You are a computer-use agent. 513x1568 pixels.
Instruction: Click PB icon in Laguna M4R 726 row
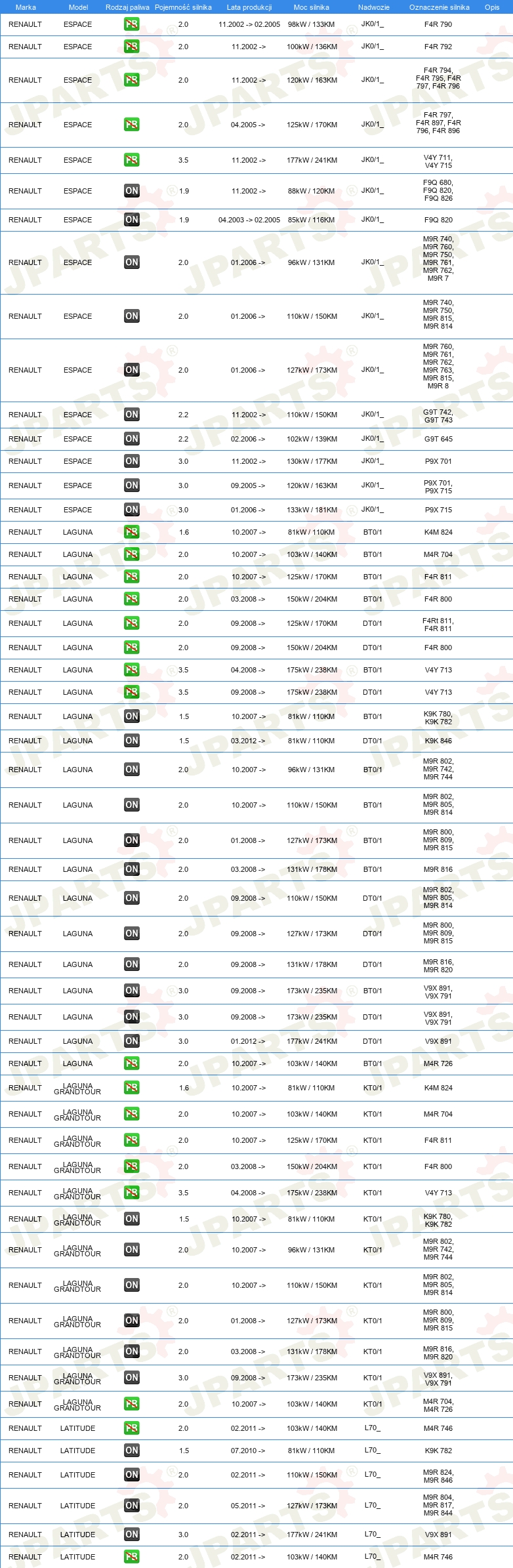132,1063
